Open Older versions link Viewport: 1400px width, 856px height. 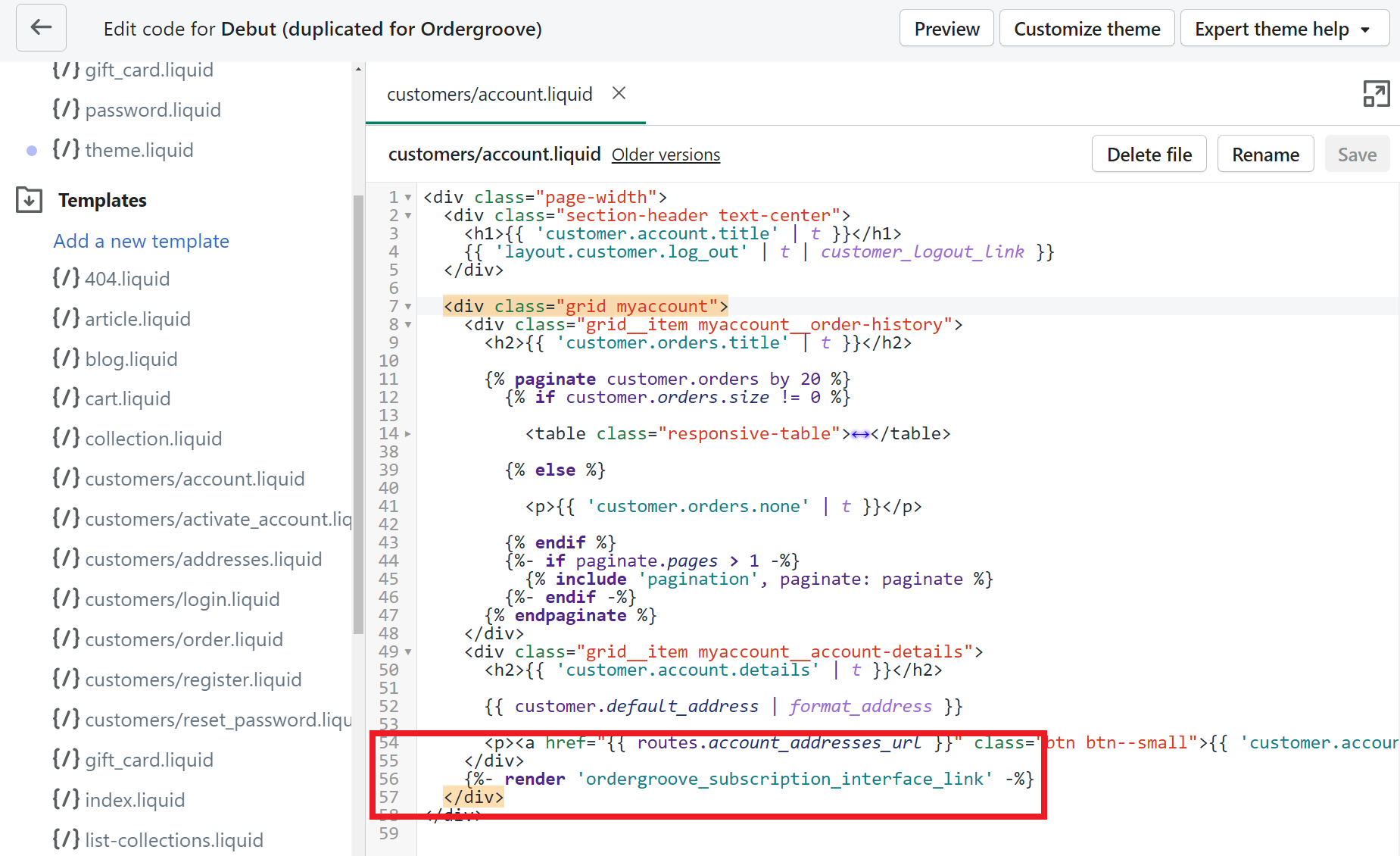pos(666,155)
